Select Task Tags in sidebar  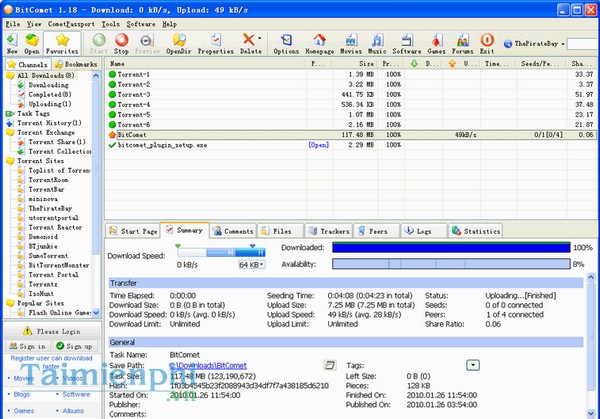(x=33, y=114)
